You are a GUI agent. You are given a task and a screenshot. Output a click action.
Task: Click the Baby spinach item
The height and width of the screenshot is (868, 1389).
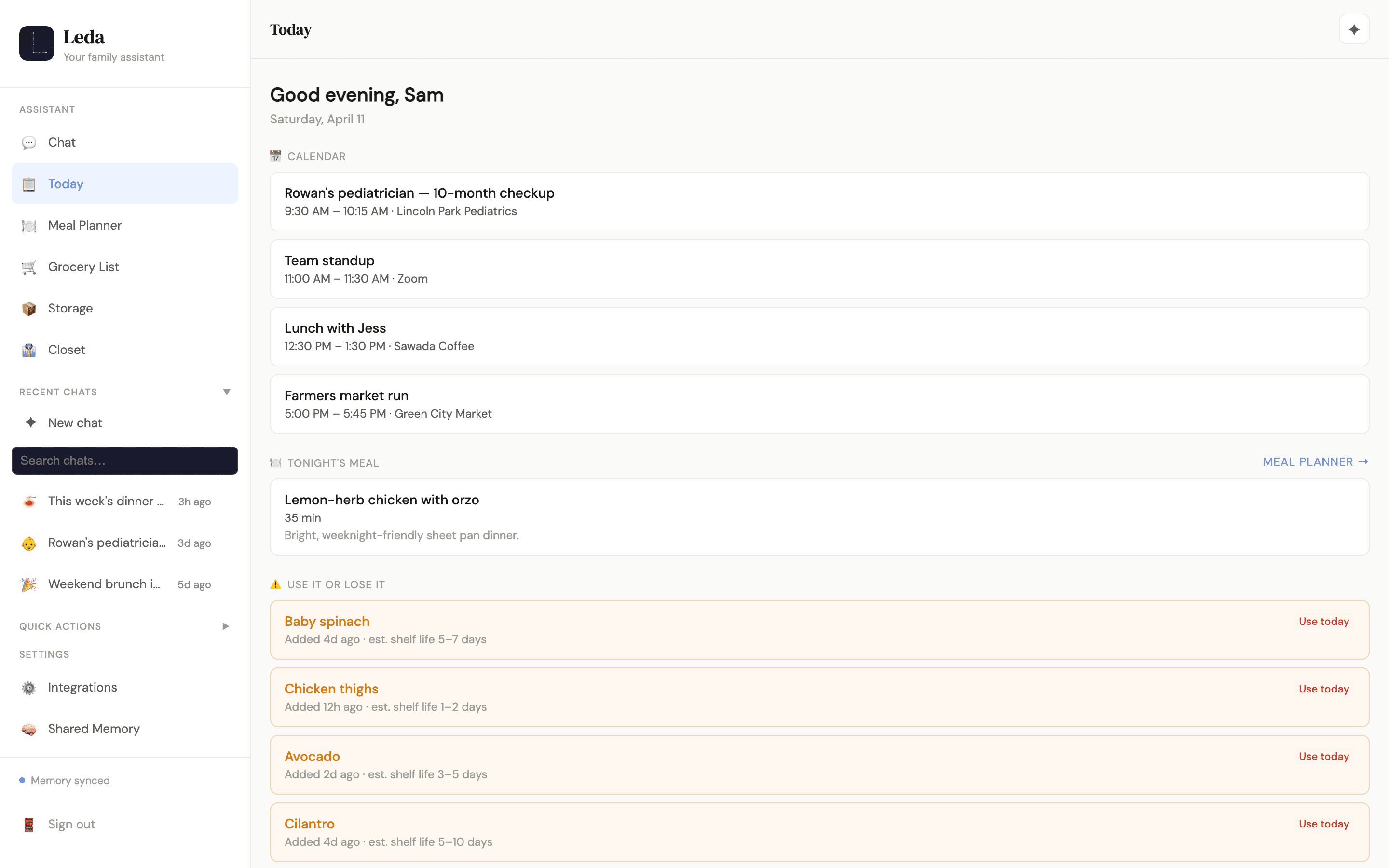(819, 630)
